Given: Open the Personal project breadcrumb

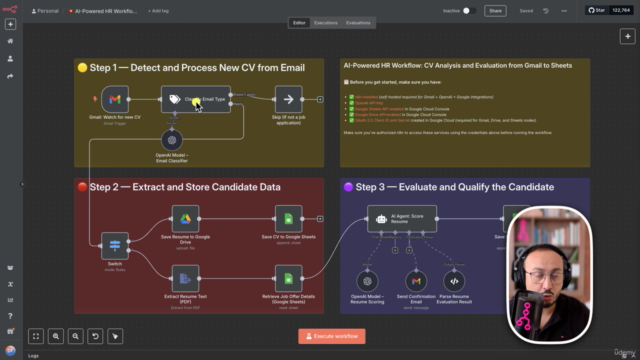Looking at the screenshot, I should [x=45, y=11].
